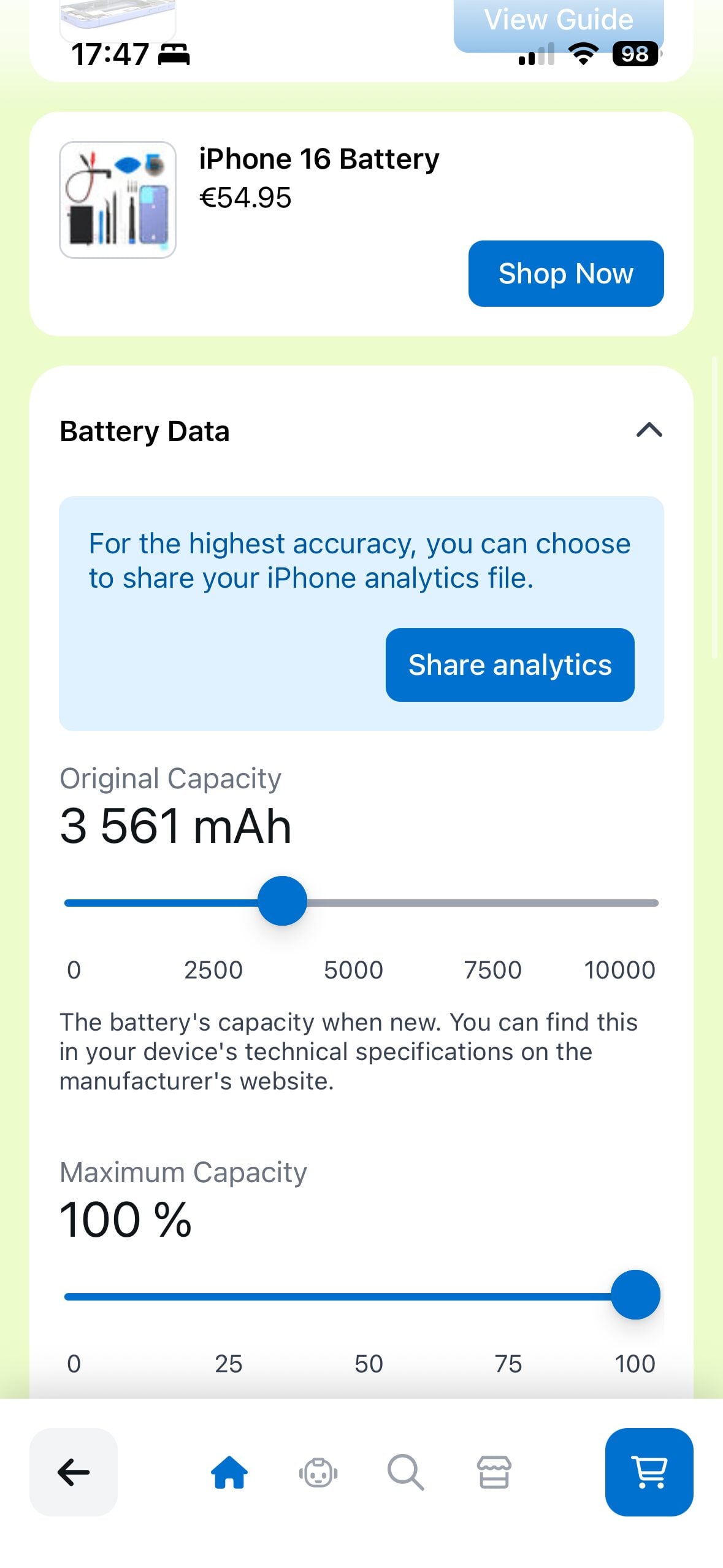723x1568 pixels.
Task: Collapse the Battery Data section
Action: tap(649, 430)
